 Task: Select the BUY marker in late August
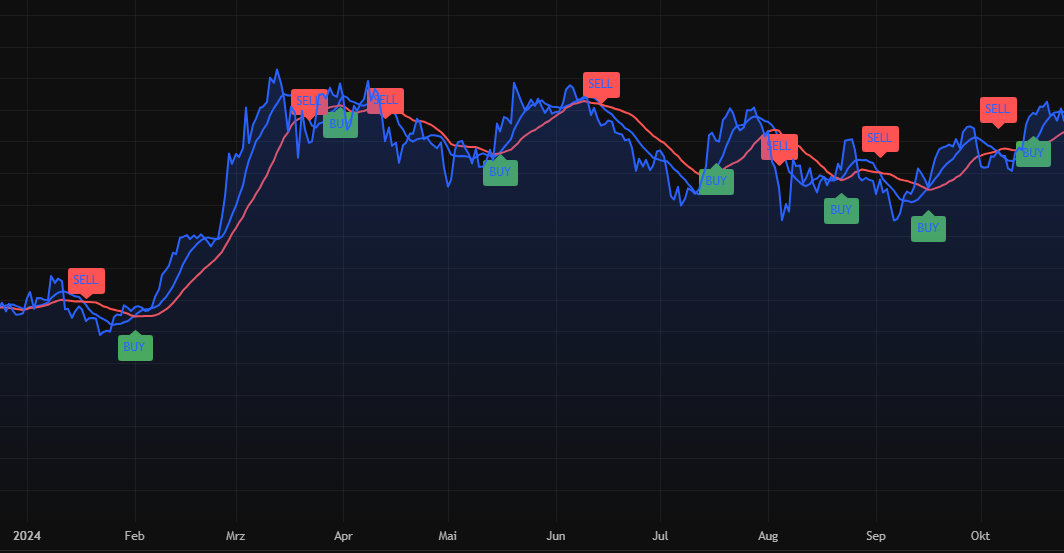pyautogui.click(x=841, y=210)
